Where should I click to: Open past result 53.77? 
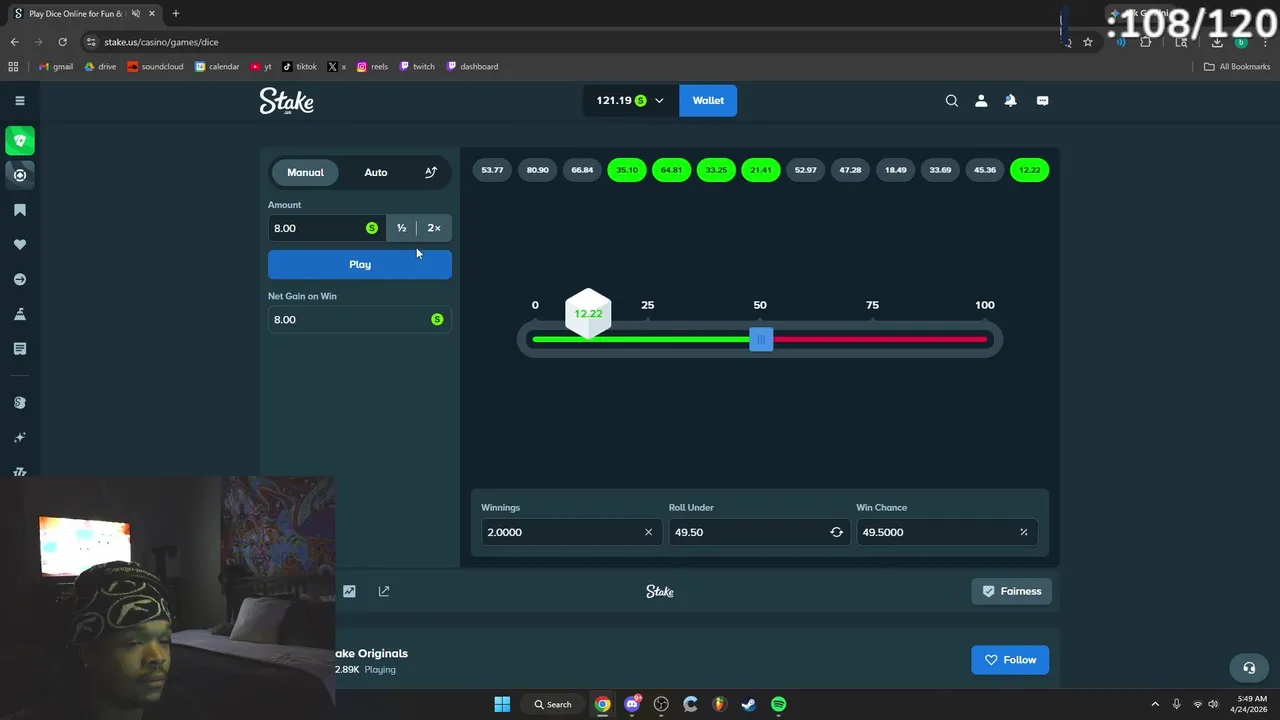coord(492,170)
